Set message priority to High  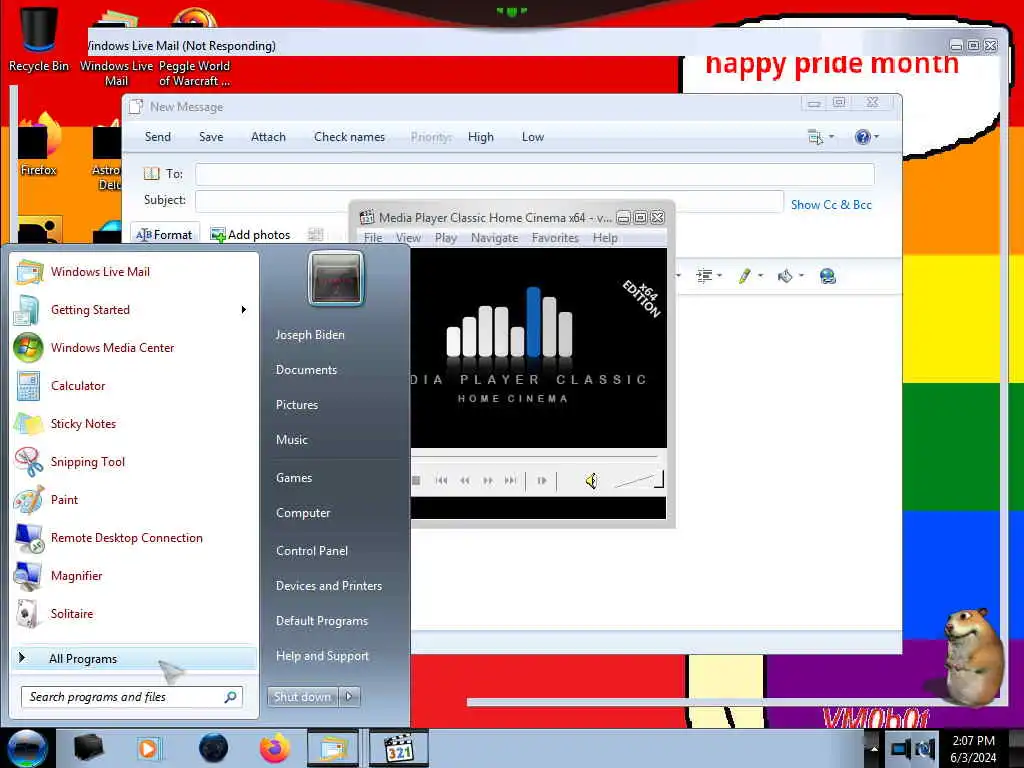[481, 137]
